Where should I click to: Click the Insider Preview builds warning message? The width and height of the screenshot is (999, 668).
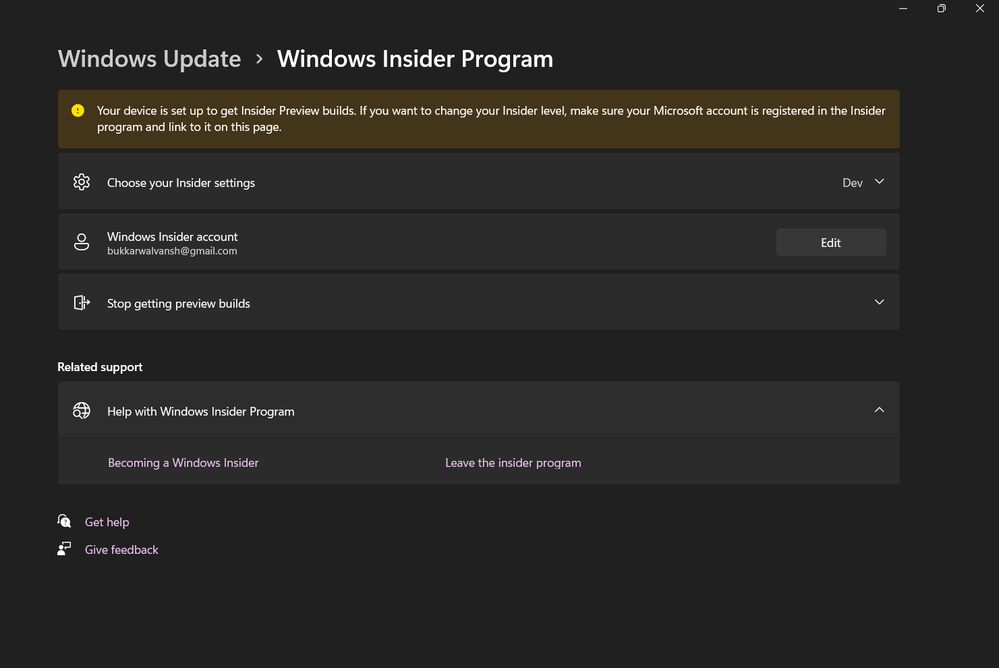click(x=491, y=119)
